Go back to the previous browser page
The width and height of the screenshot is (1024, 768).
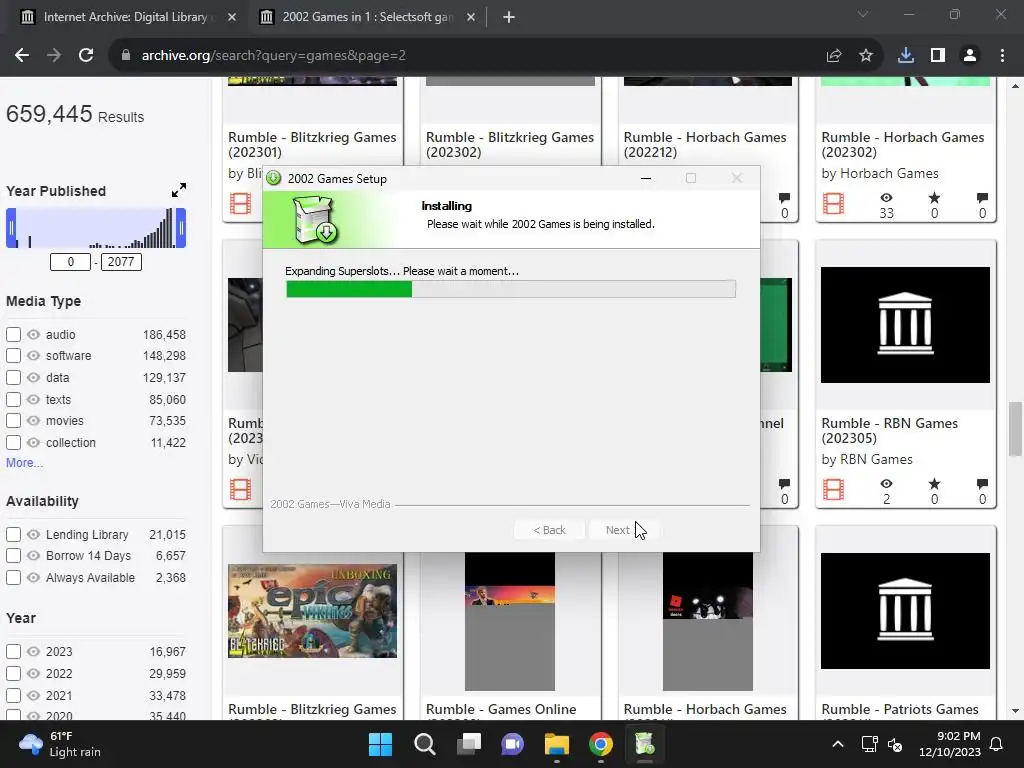pyautogui.click(x=22, y=56)
